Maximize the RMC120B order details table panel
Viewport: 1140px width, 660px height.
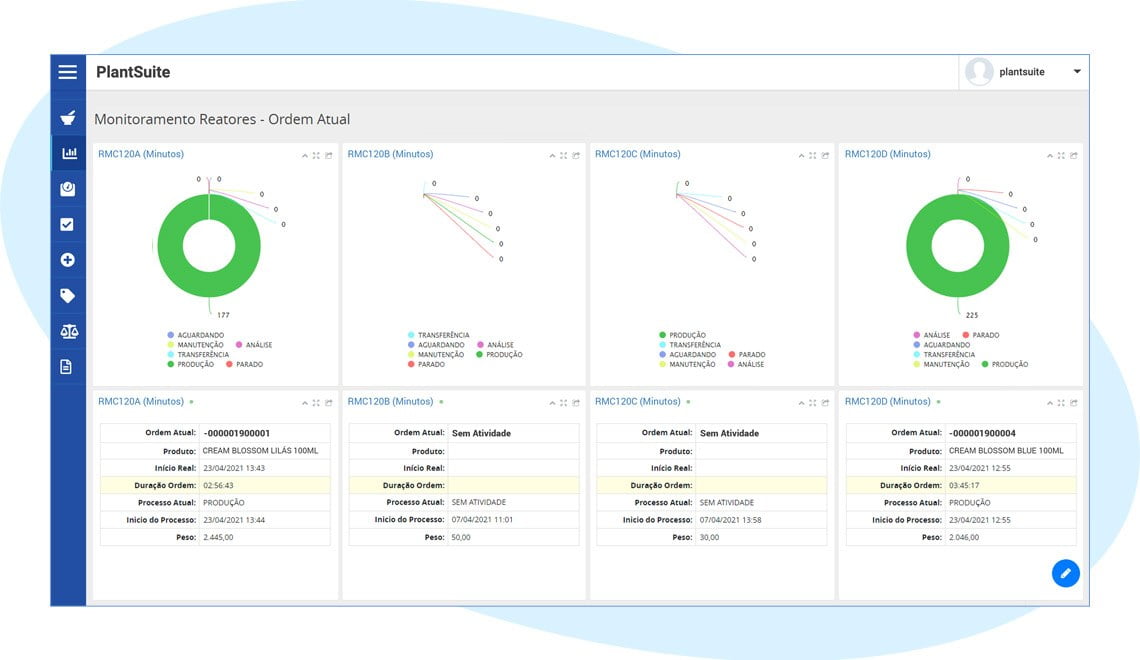pyautogui.click(x=563, y=403)
